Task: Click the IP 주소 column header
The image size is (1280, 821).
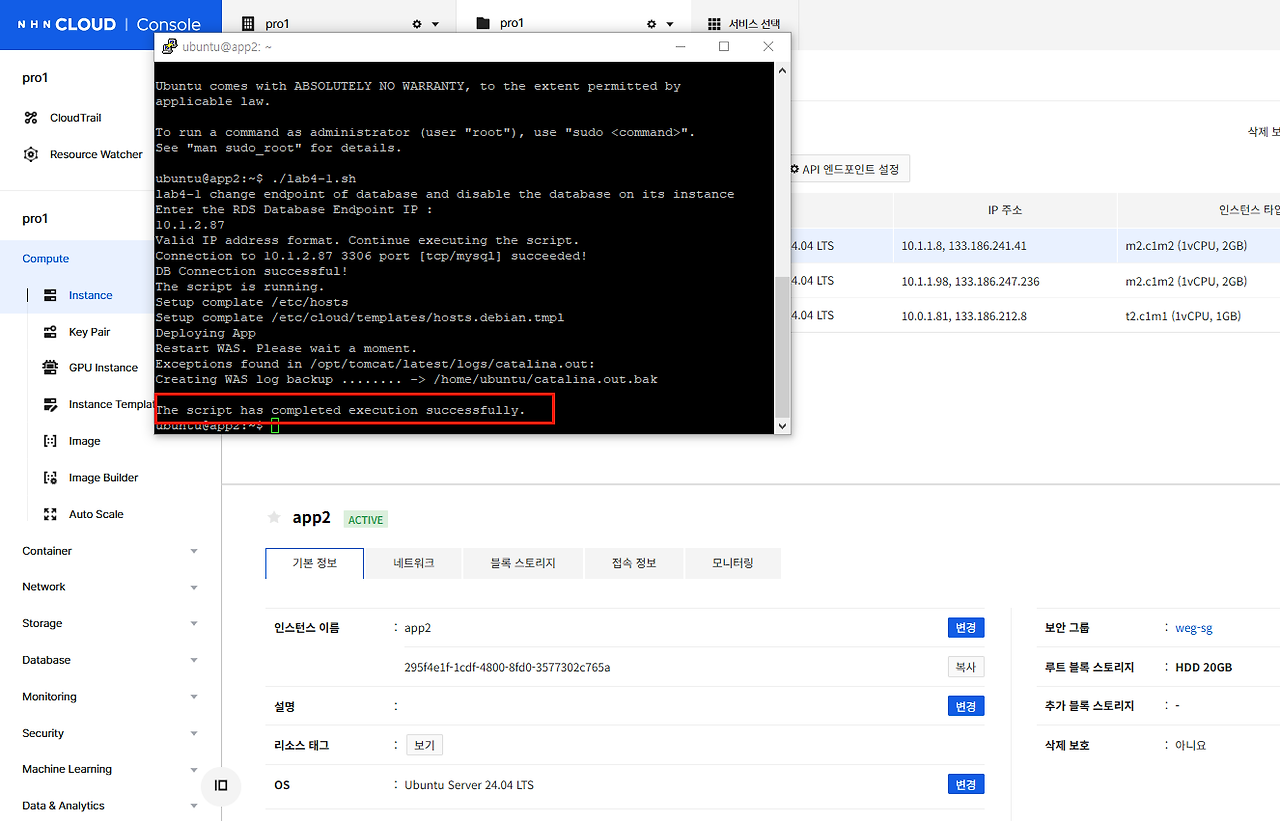Action: 1005,210
